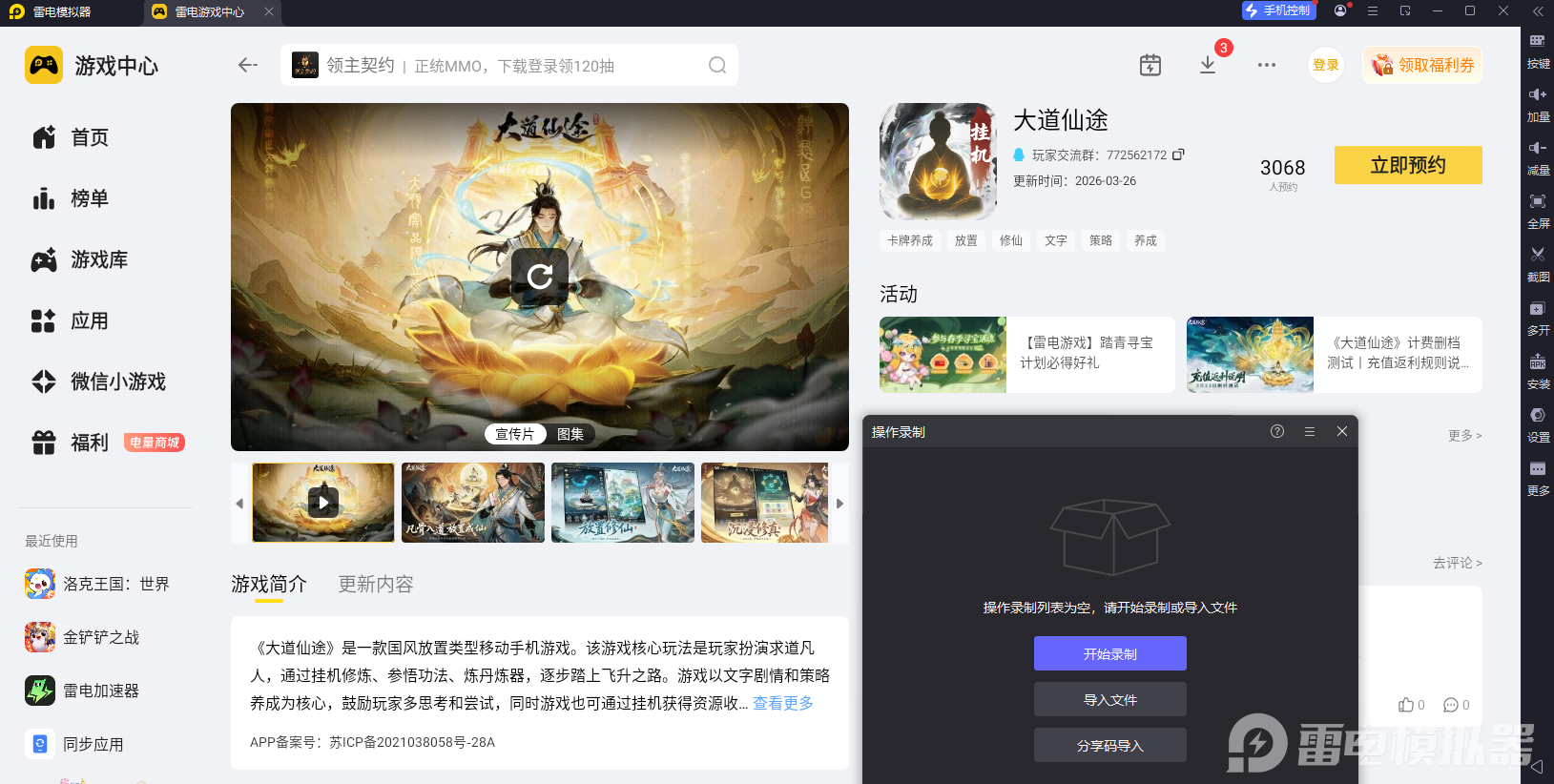Click the 手机控制 phone control button
1554x784 pixels.
(x=1278, y=10)
